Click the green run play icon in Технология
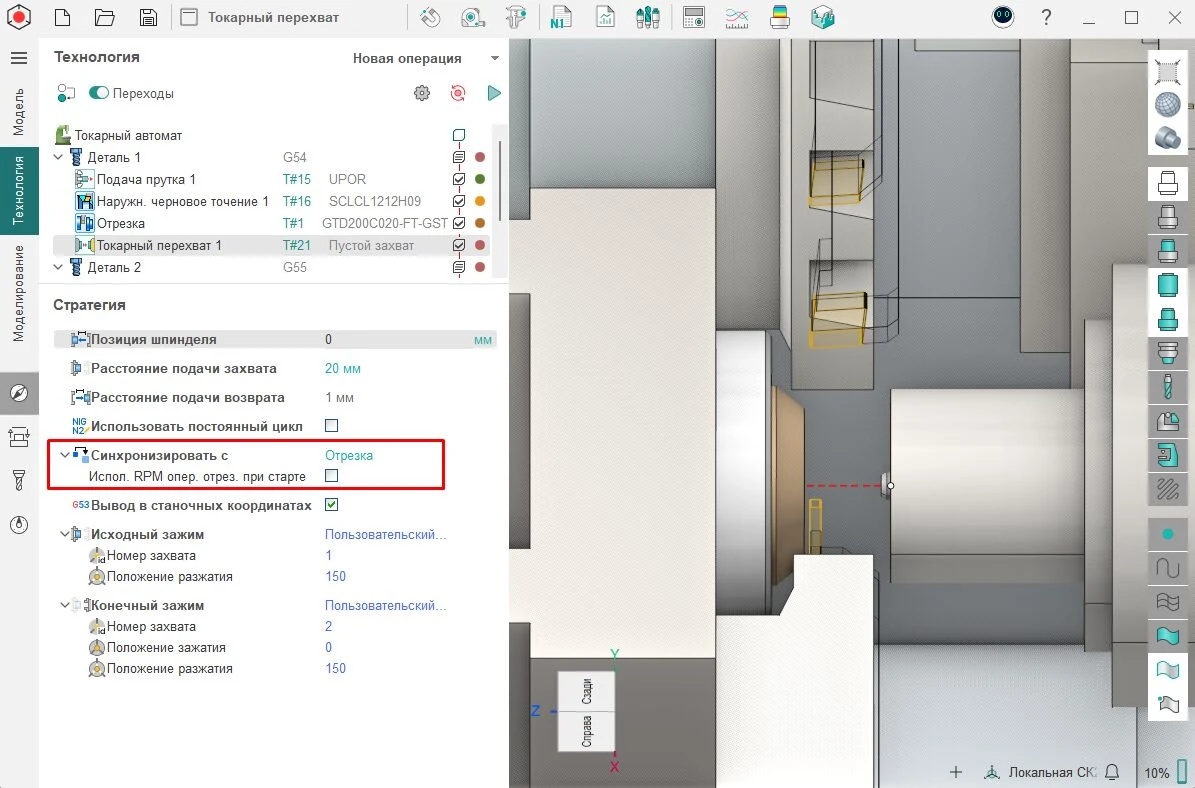The width and height of the screenshot is (1195, 788). tap(494, 93)
